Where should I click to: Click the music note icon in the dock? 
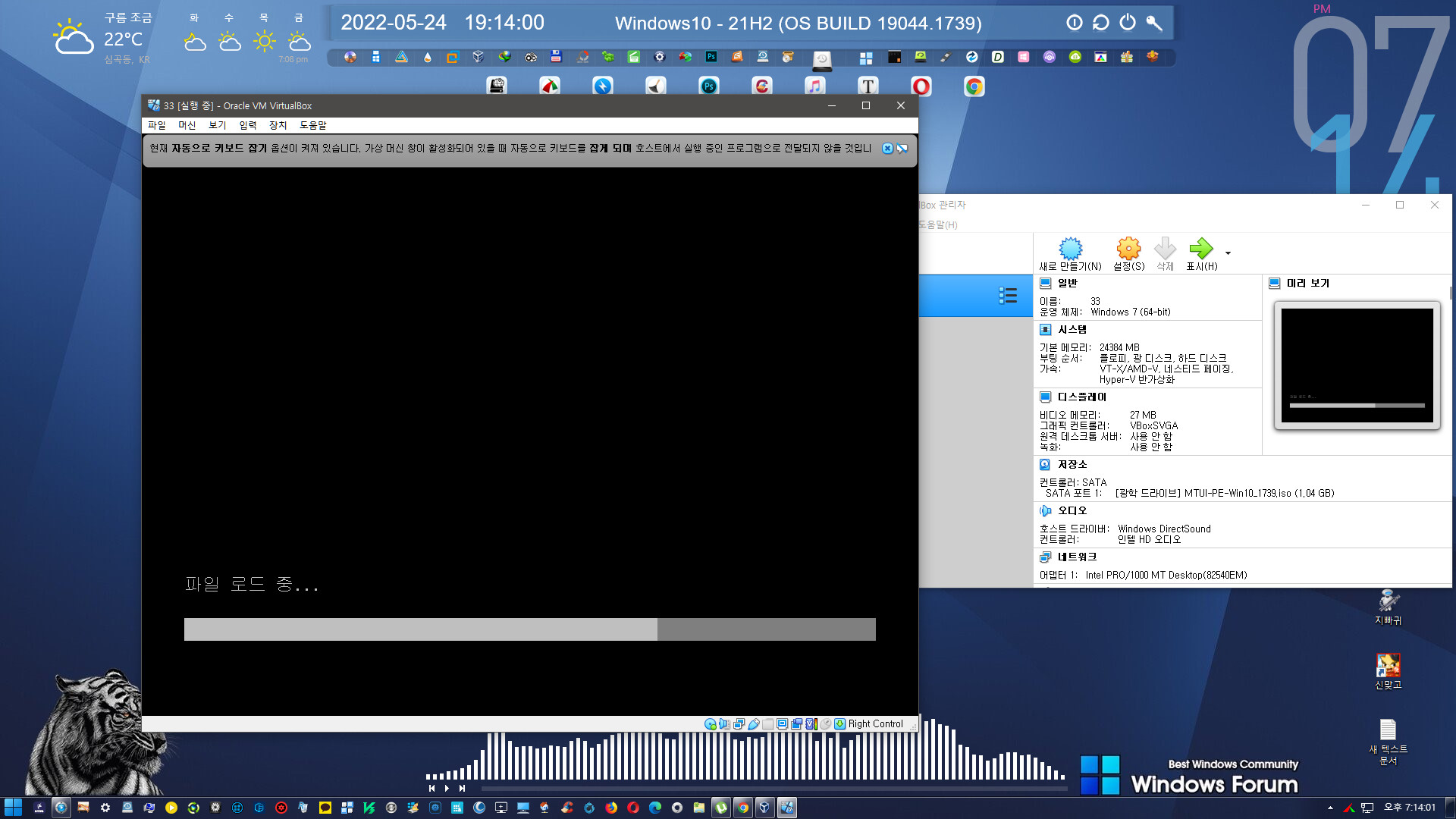point(815,86)
